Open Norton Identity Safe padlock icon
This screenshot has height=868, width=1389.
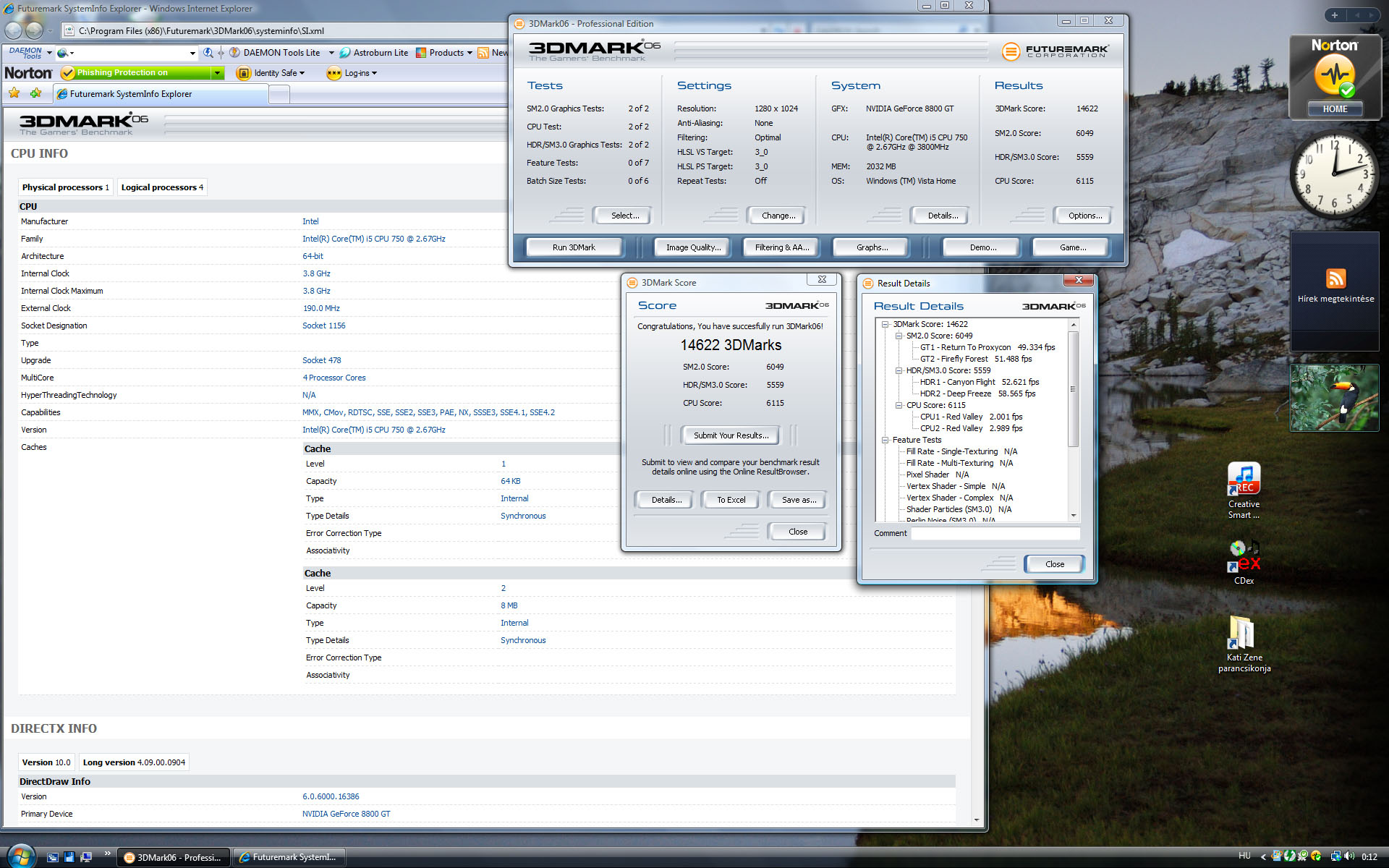click(x=244, y=73)
